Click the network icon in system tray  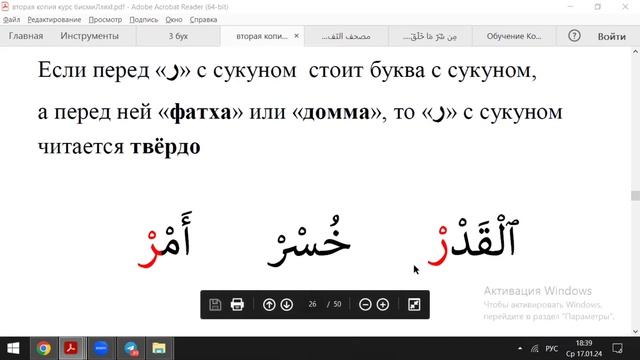[534, 349]
